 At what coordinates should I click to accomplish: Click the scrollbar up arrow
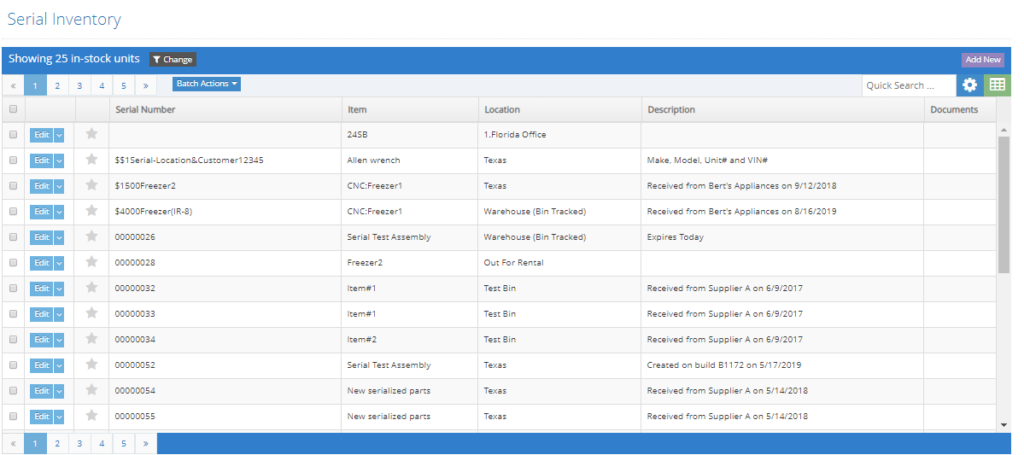1004,131
